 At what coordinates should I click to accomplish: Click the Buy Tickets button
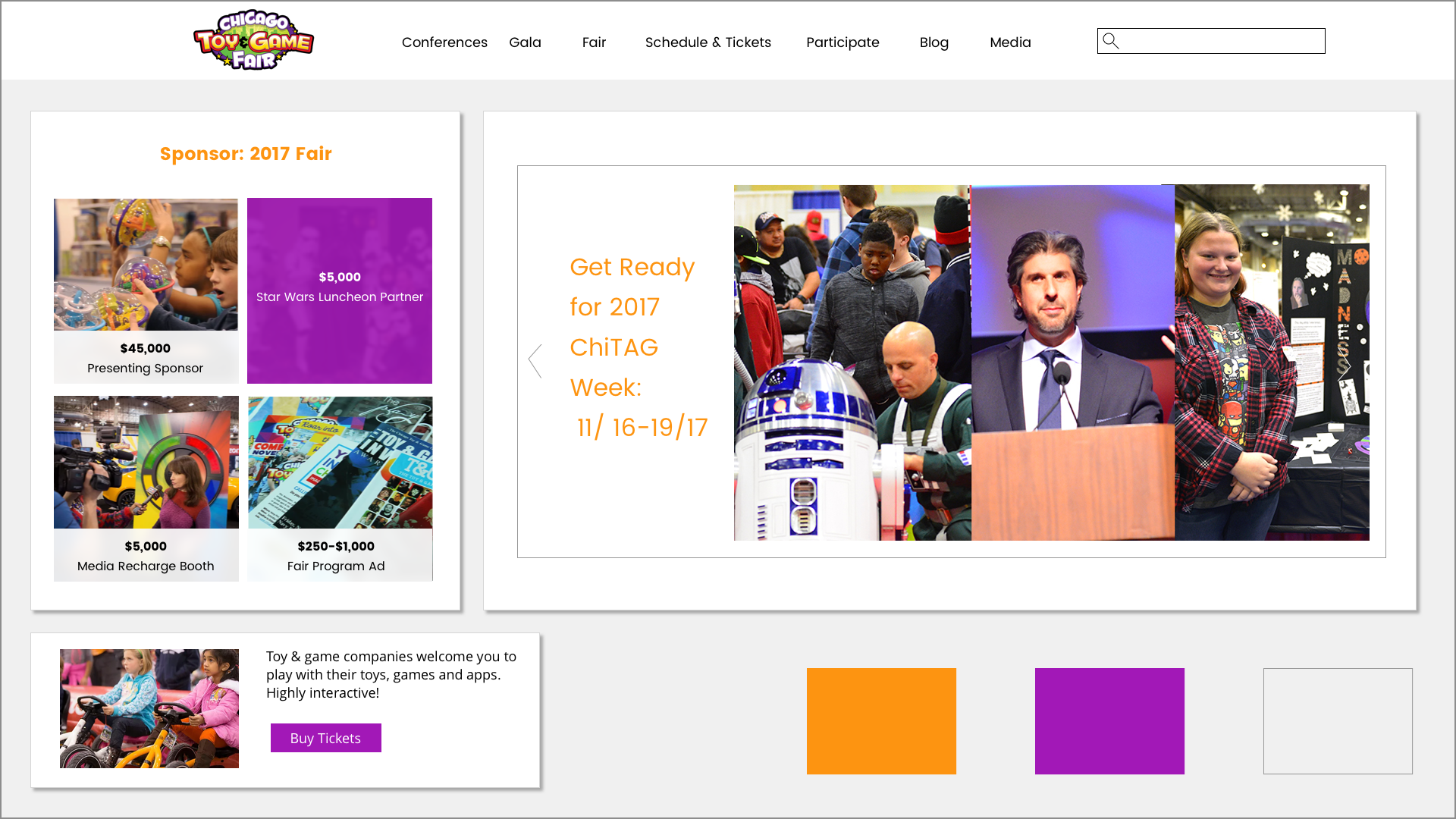point(325,738)
